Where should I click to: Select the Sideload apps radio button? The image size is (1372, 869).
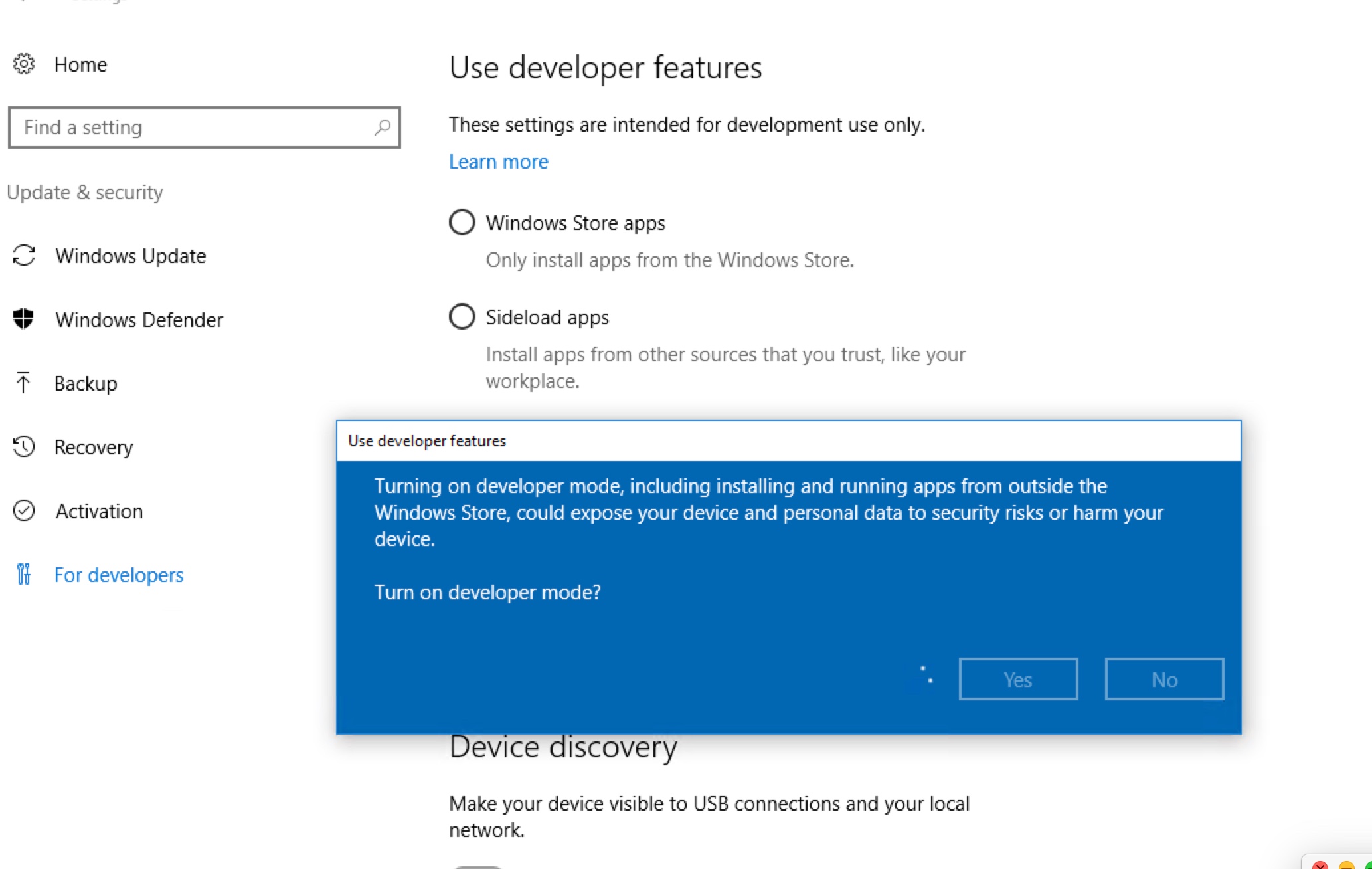(x=462, y=316)
